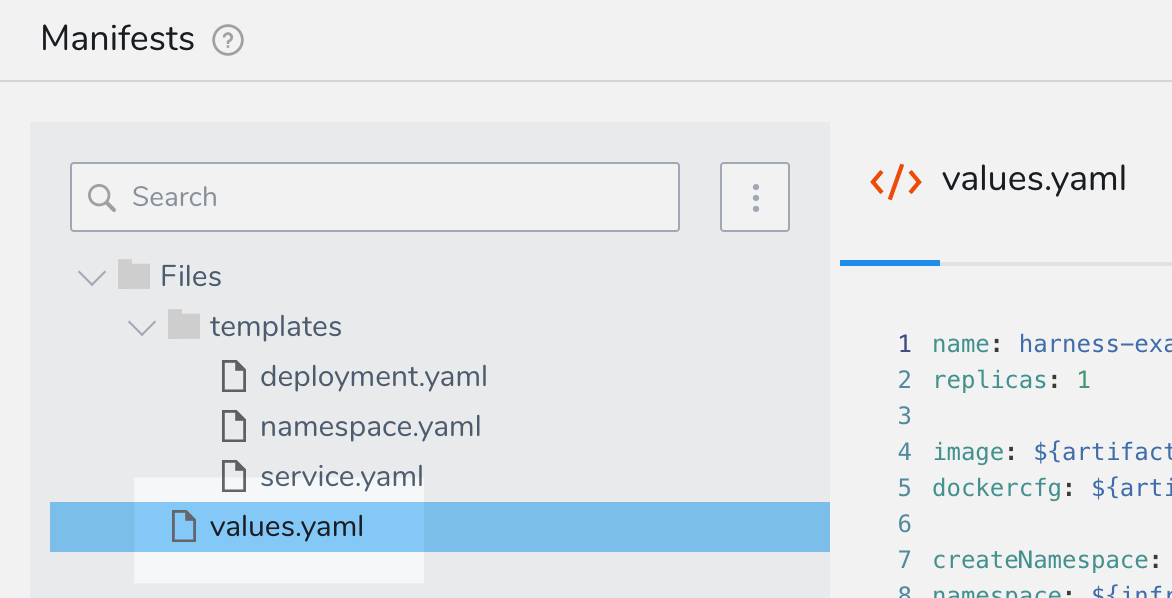Select namespace.yaml in the file tree
Image resolution: width=1172 pixels, height=598 pixels.
tap(370, 426)
